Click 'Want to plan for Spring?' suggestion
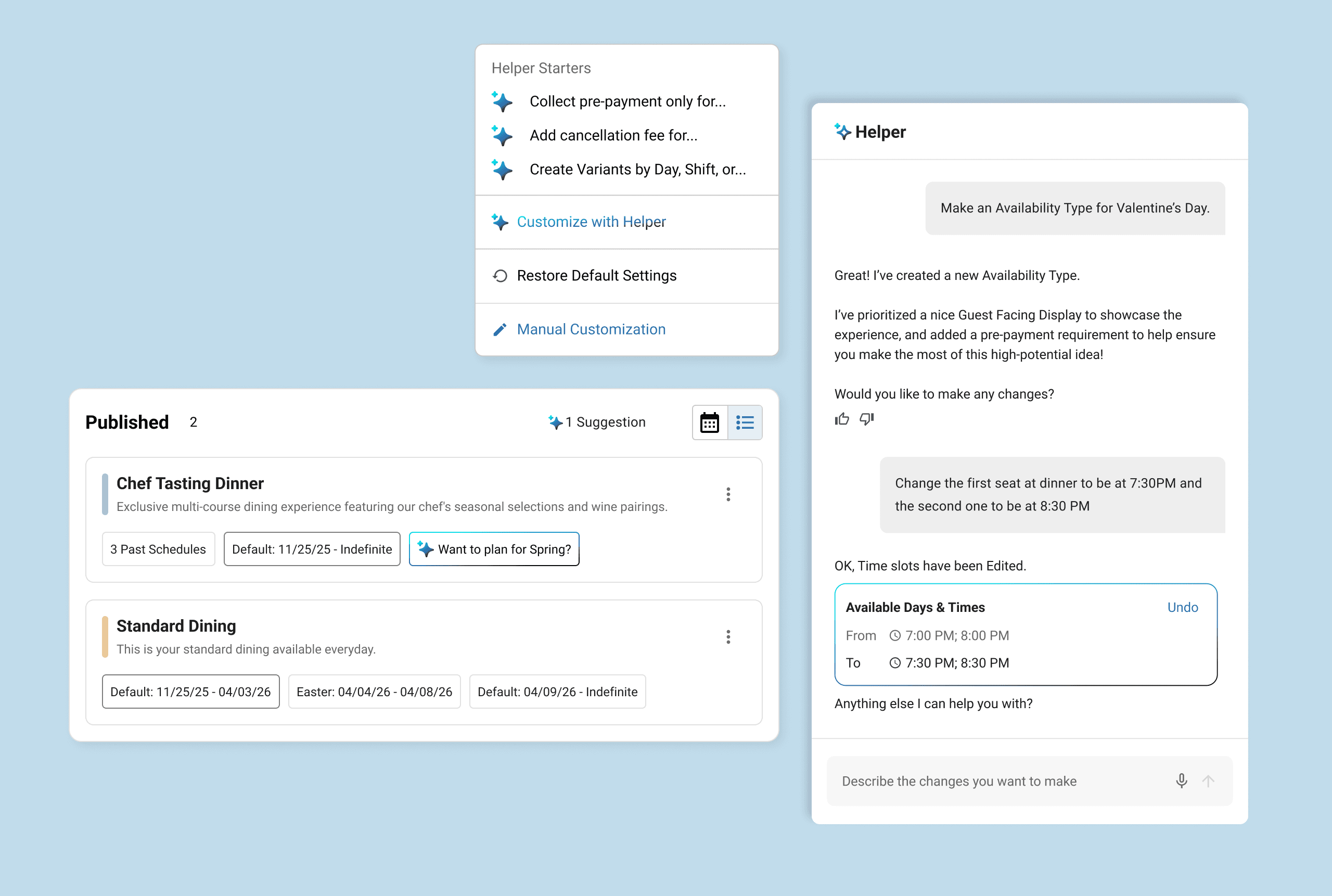This screenshot has height=896, width=1332. point(494,549)
